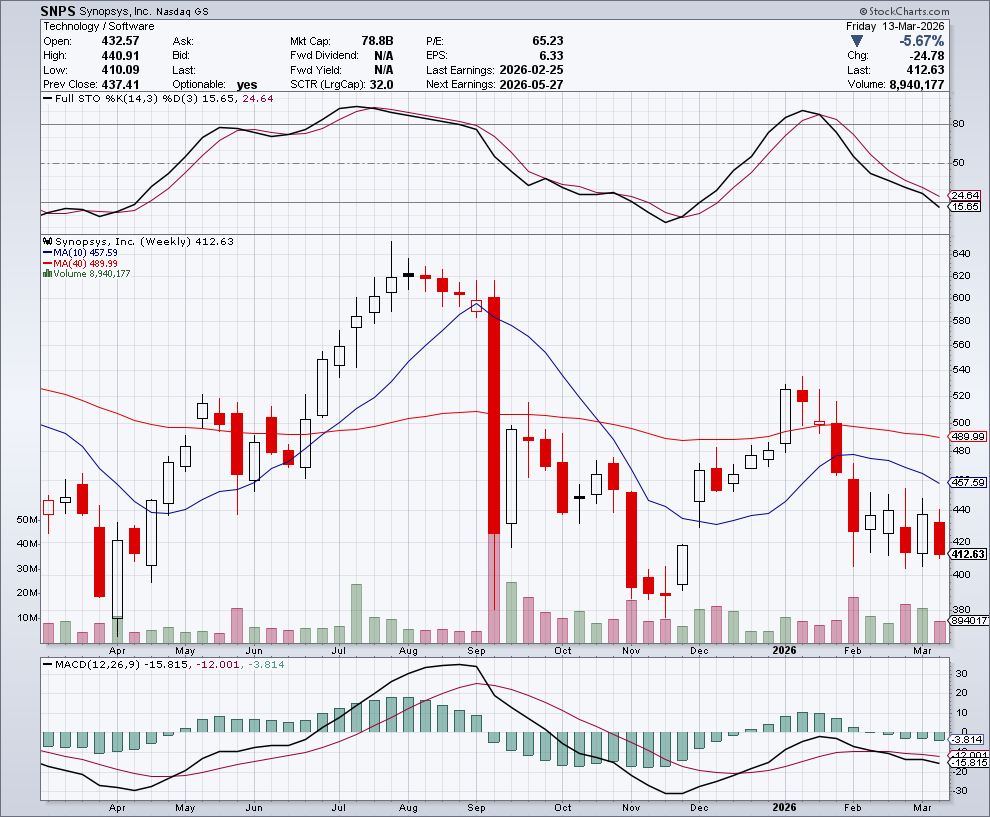This screenshot has height=817, width=990.
Task: Select the Open value 432.57
Action: [120, 41]
